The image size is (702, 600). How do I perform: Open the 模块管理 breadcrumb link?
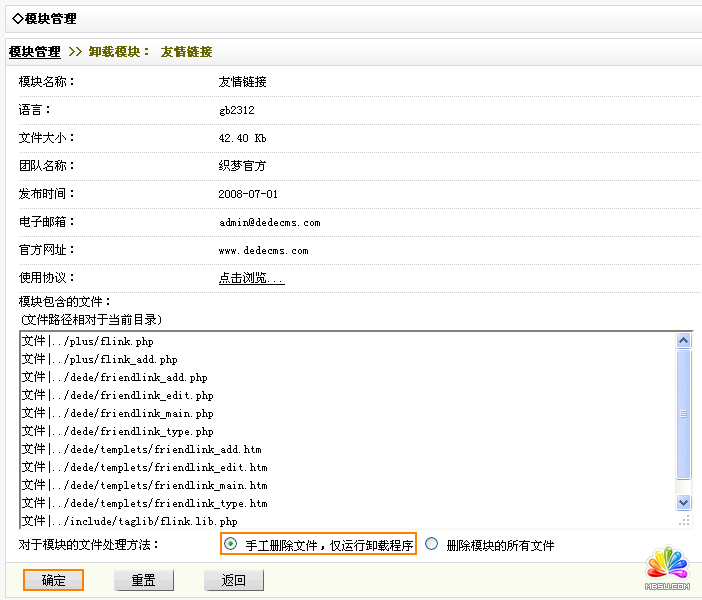[x=34, y=51]
